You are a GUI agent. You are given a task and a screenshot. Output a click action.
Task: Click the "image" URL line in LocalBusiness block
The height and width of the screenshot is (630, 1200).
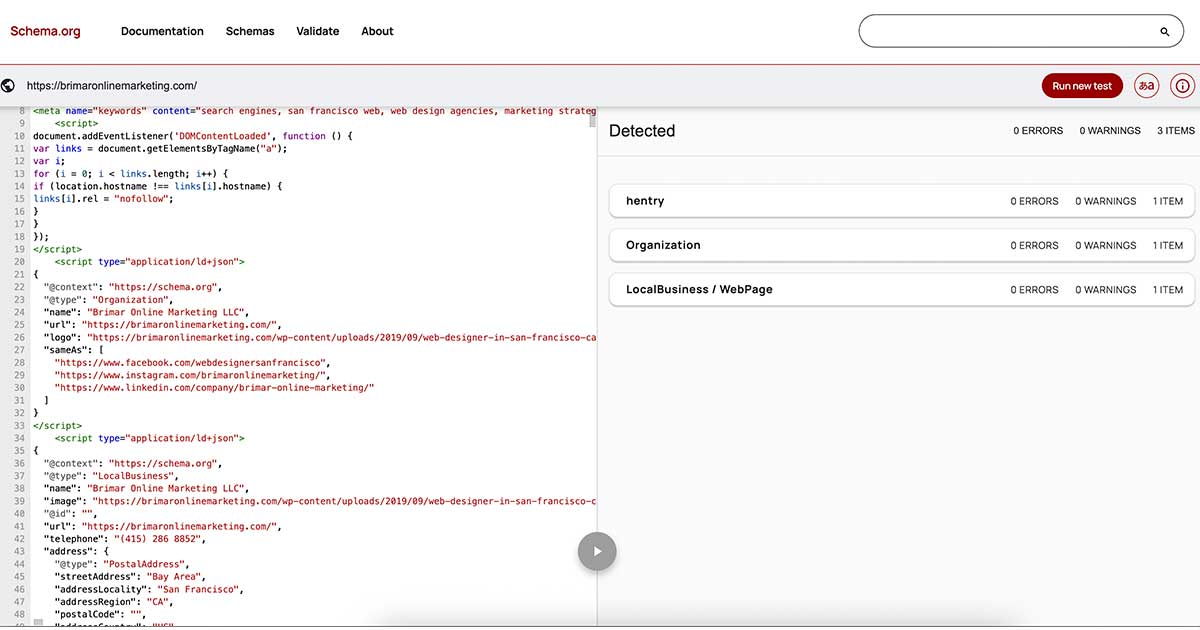click(320, 501)
